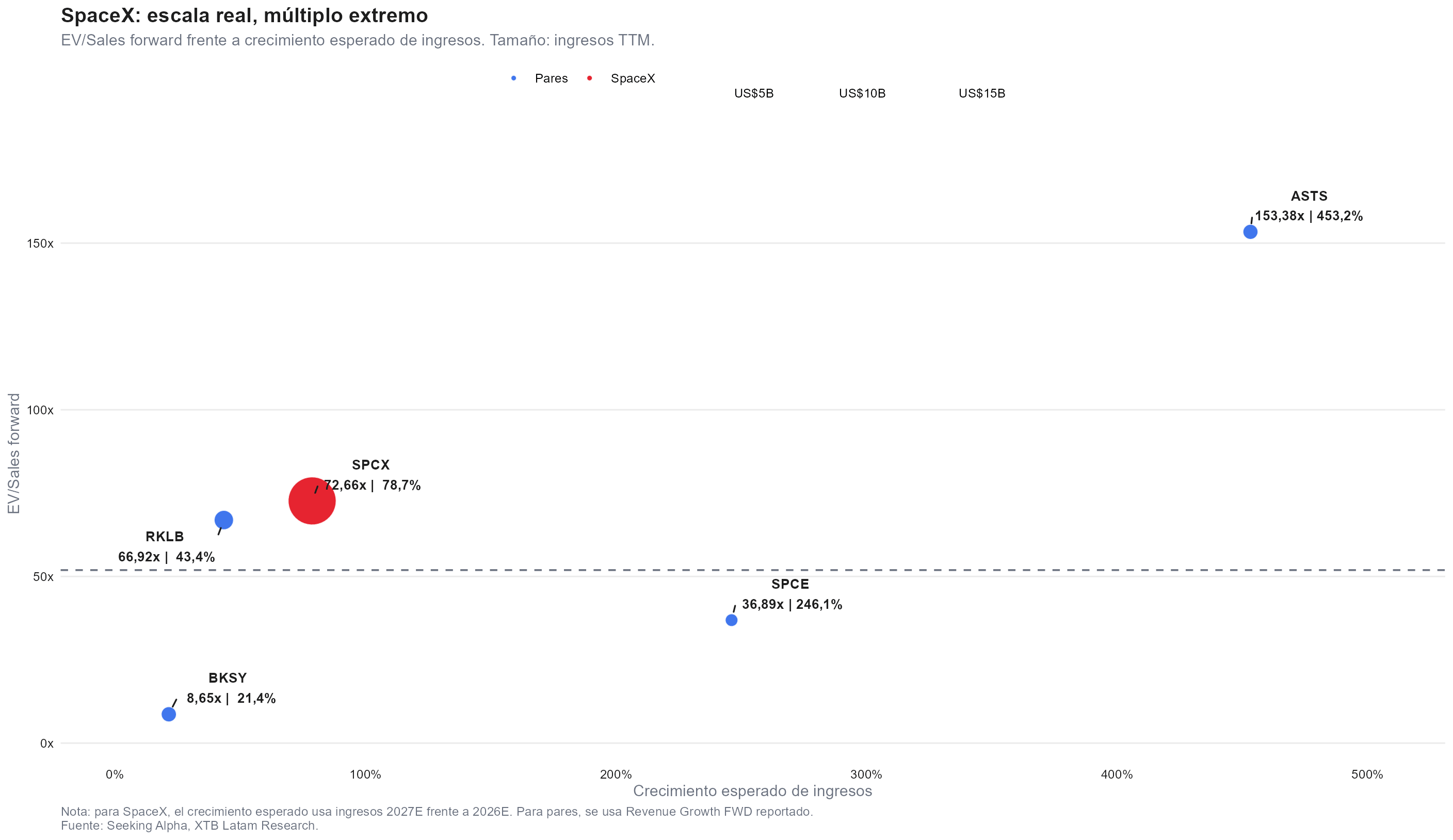1453x840 pixels.
Task: Click the '150x' y-axis tick label
Action: (40, 244)
